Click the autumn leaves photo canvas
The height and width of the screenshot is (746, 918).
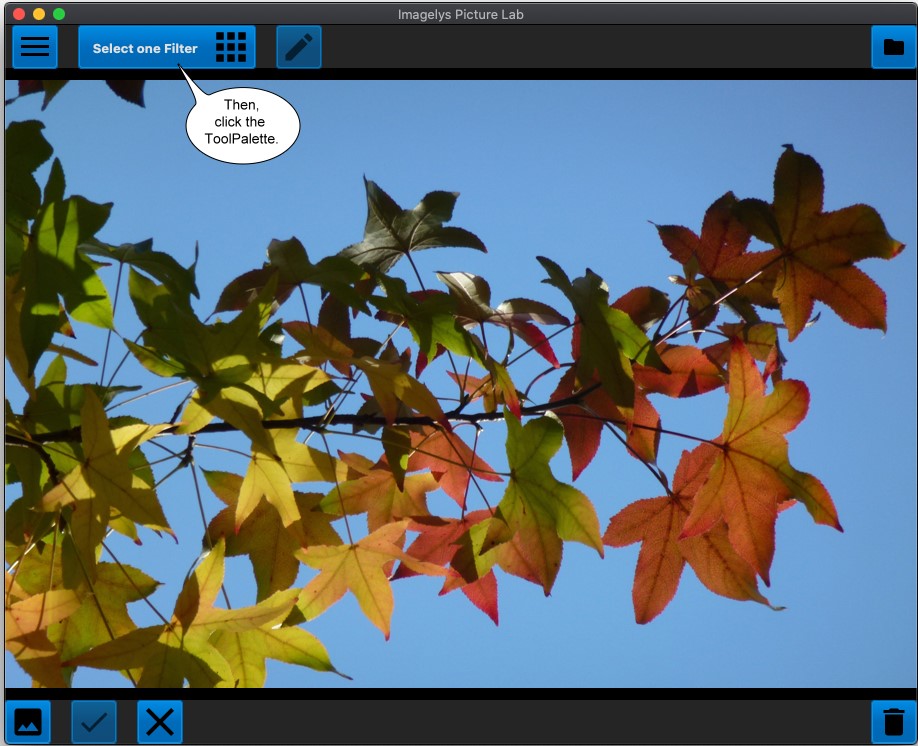(461, 384)
